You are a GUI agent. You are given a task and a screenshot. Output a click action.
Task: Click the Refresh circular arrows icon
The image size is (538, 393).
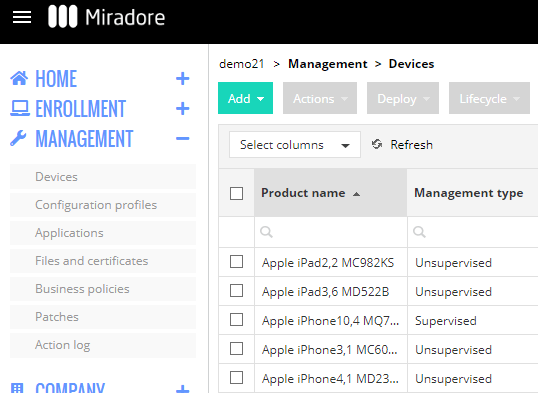click(x=377, y=144)
